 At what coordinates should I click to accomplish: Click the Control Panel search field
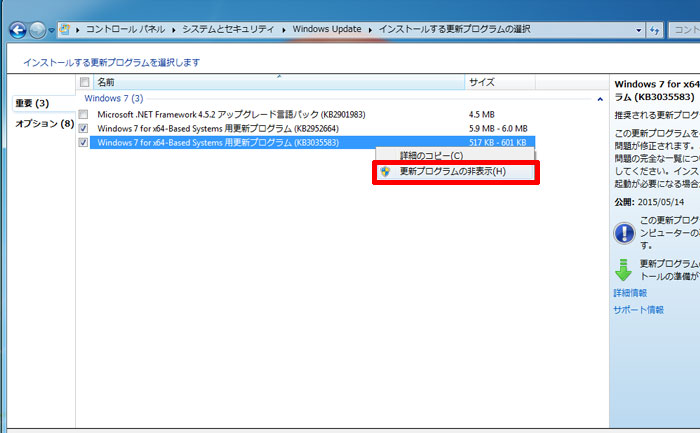[685, 30]
